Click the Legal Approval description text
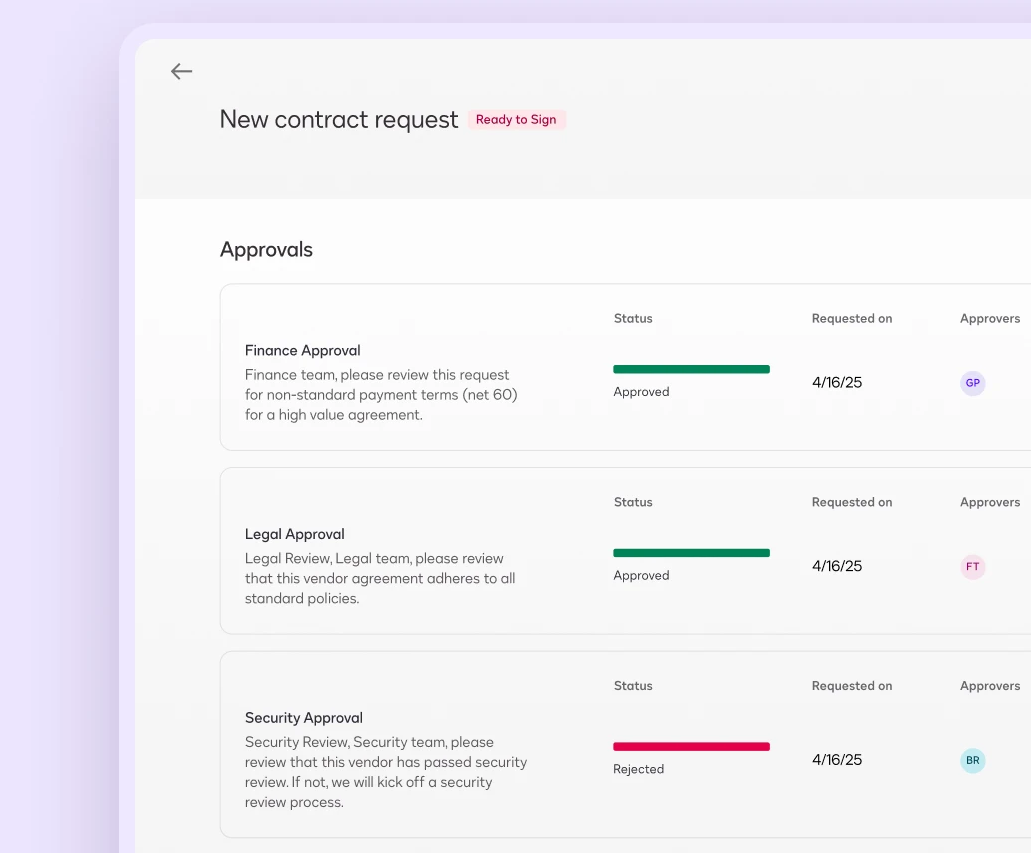 380,578
